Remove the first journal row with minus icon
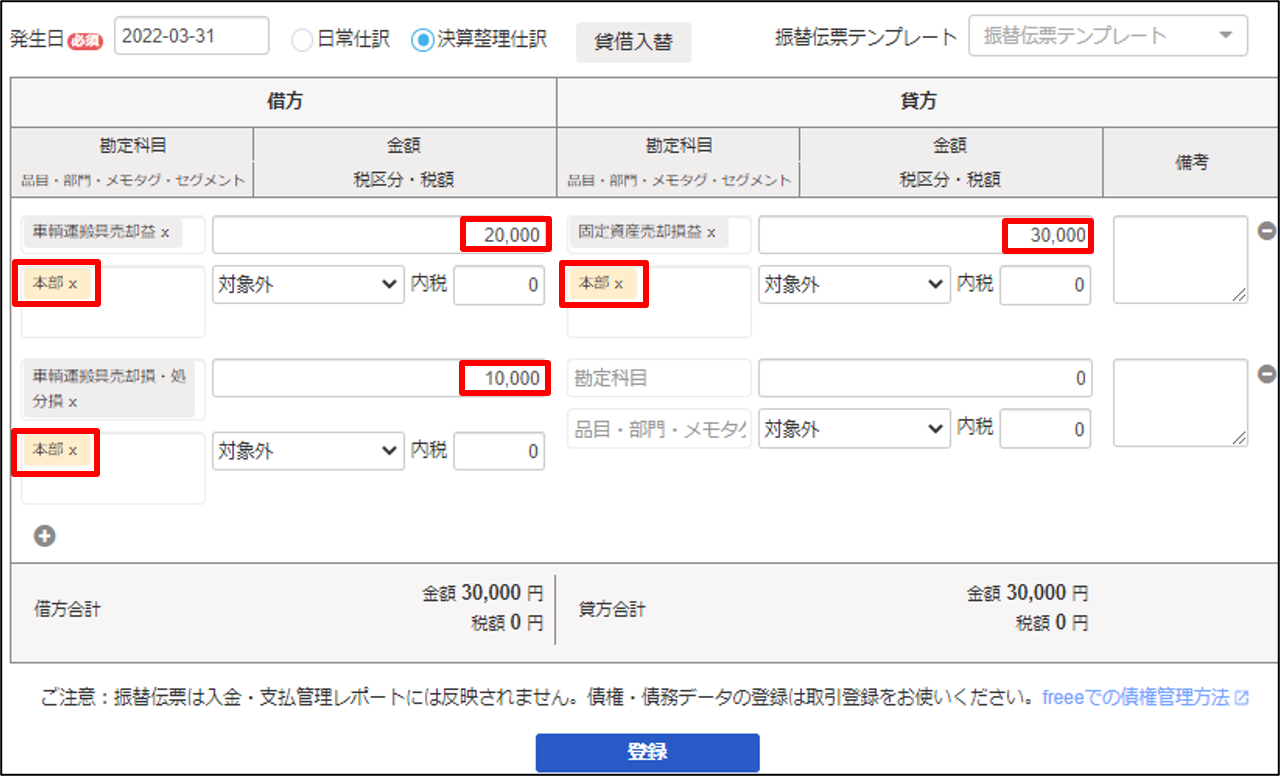1280x776 pixels. tap(1266, 231)
